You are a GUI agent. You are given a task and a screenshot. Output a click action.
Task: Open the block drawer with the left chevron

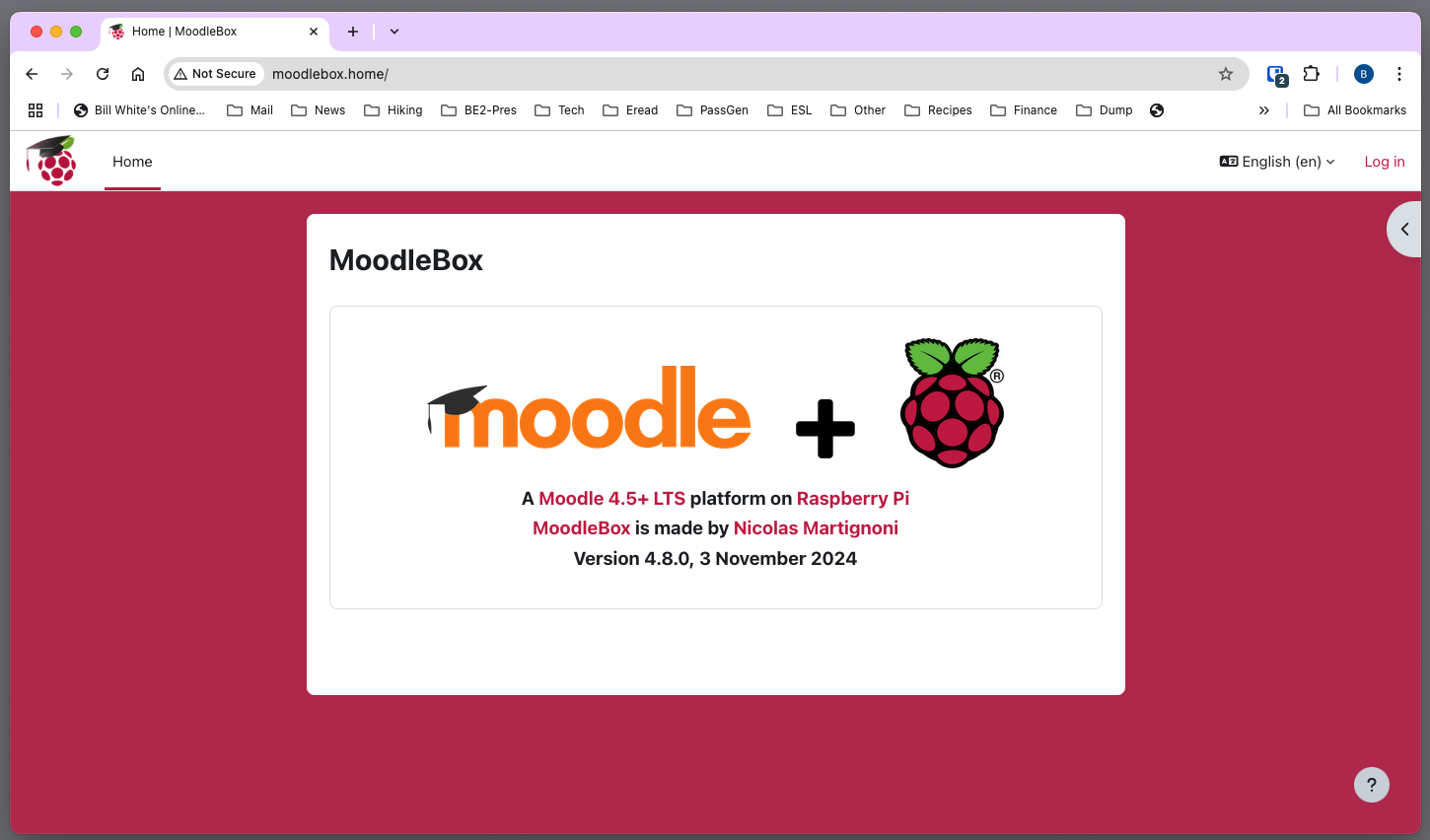1404,229
